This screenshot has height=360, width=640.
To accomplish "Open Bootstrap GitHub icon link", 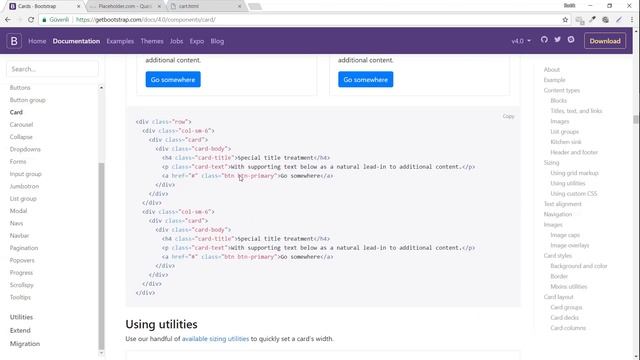I will [544, 40].
